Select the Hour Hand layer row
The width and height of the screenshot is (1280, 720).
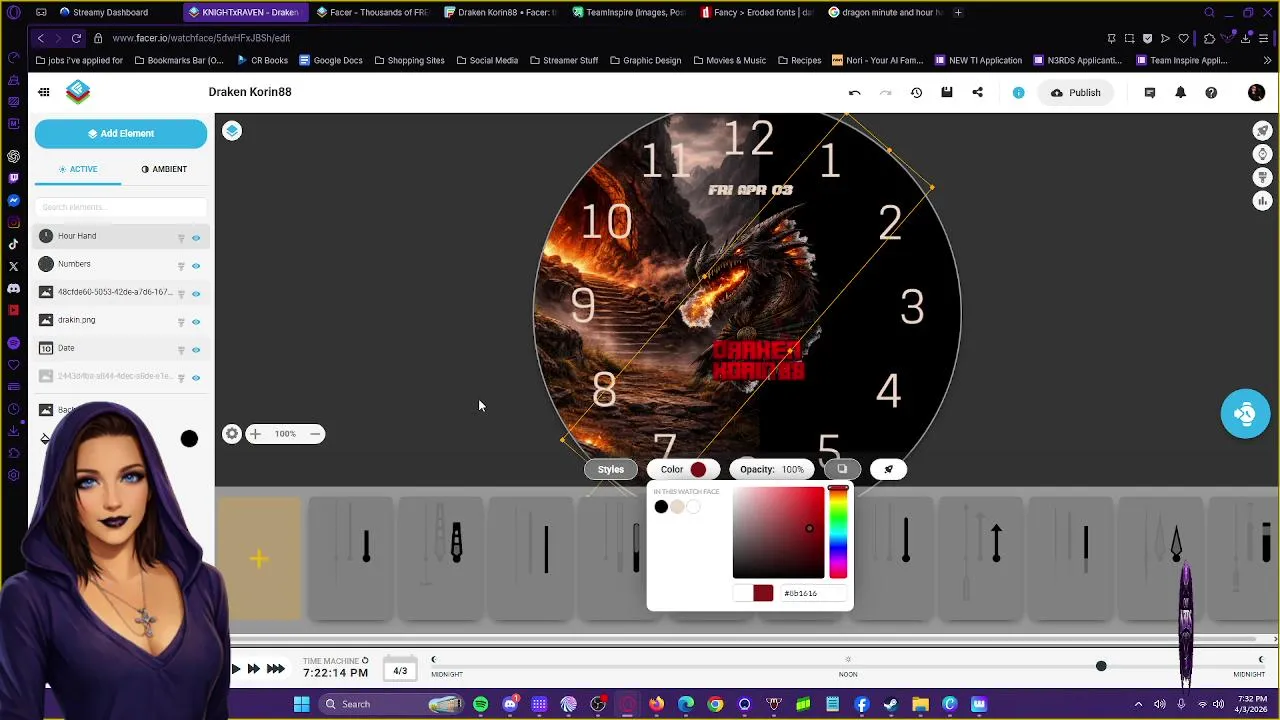[121, 236]
